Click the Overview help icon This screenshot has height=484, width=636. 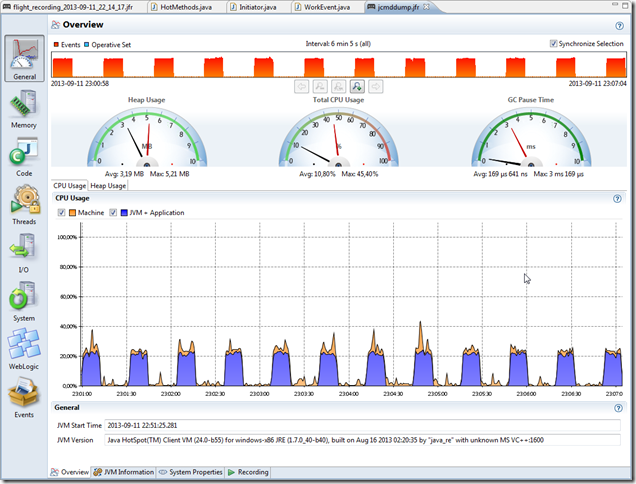pyautogui.click(x=619, y=26)
